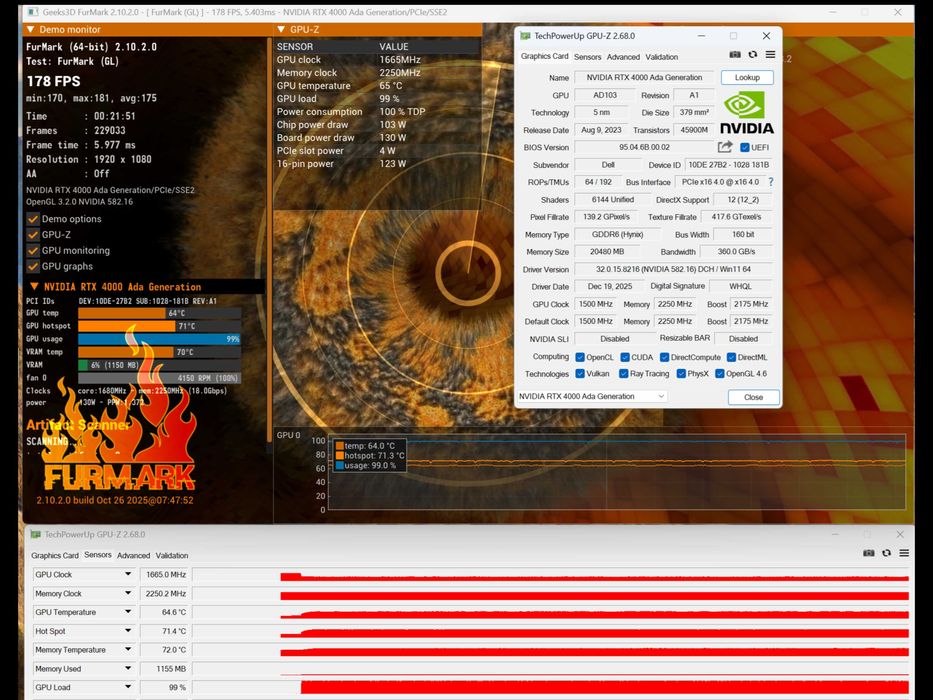933x700 pixels.
Task: Click the refresh icon in the lower GPU-Z Sensors window
Action: point(887,553)
